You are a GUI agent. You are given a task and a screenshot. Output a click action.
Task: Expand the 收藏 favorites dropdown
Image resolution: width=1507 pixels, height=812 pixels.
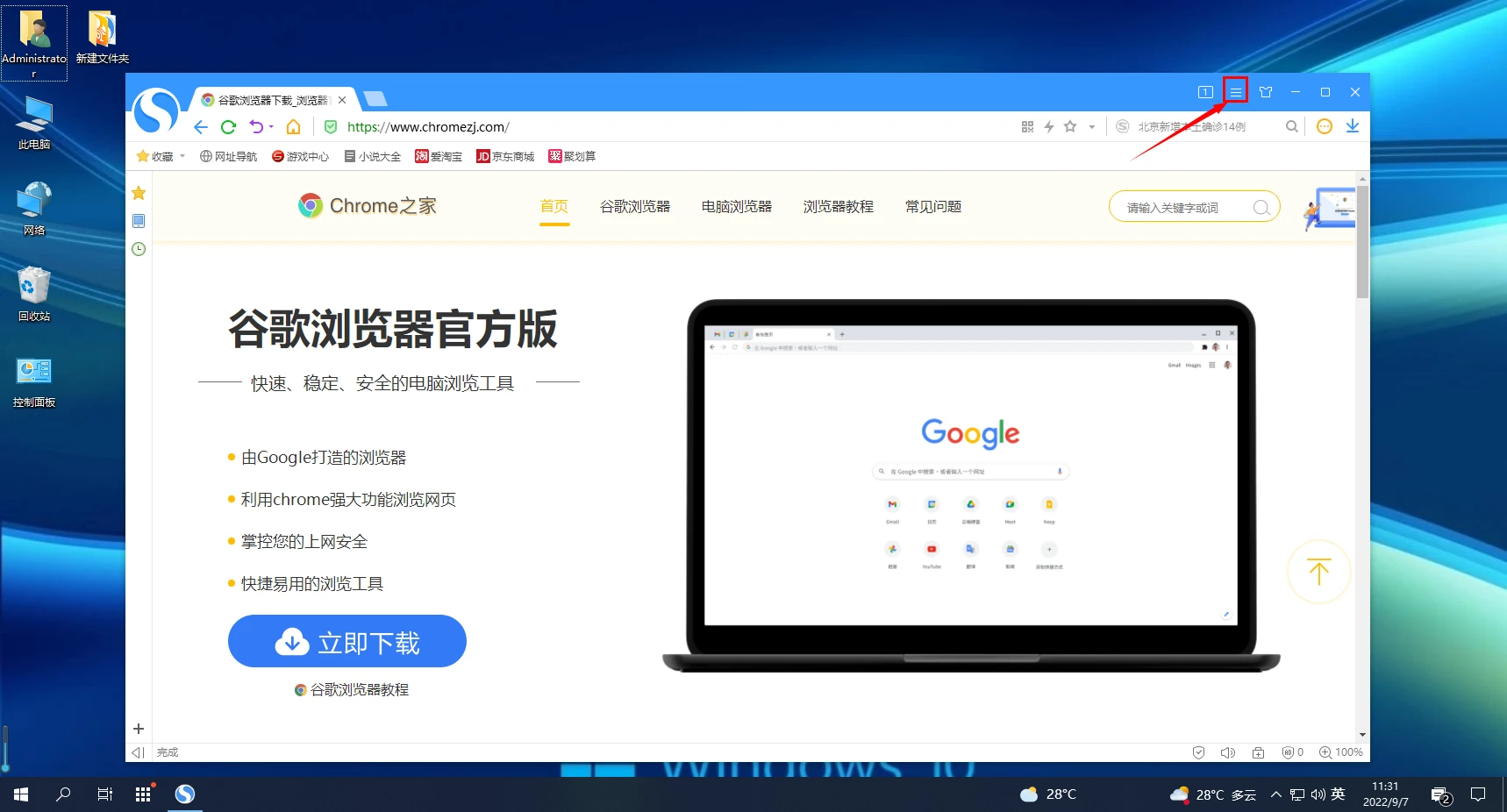(182, 156)
